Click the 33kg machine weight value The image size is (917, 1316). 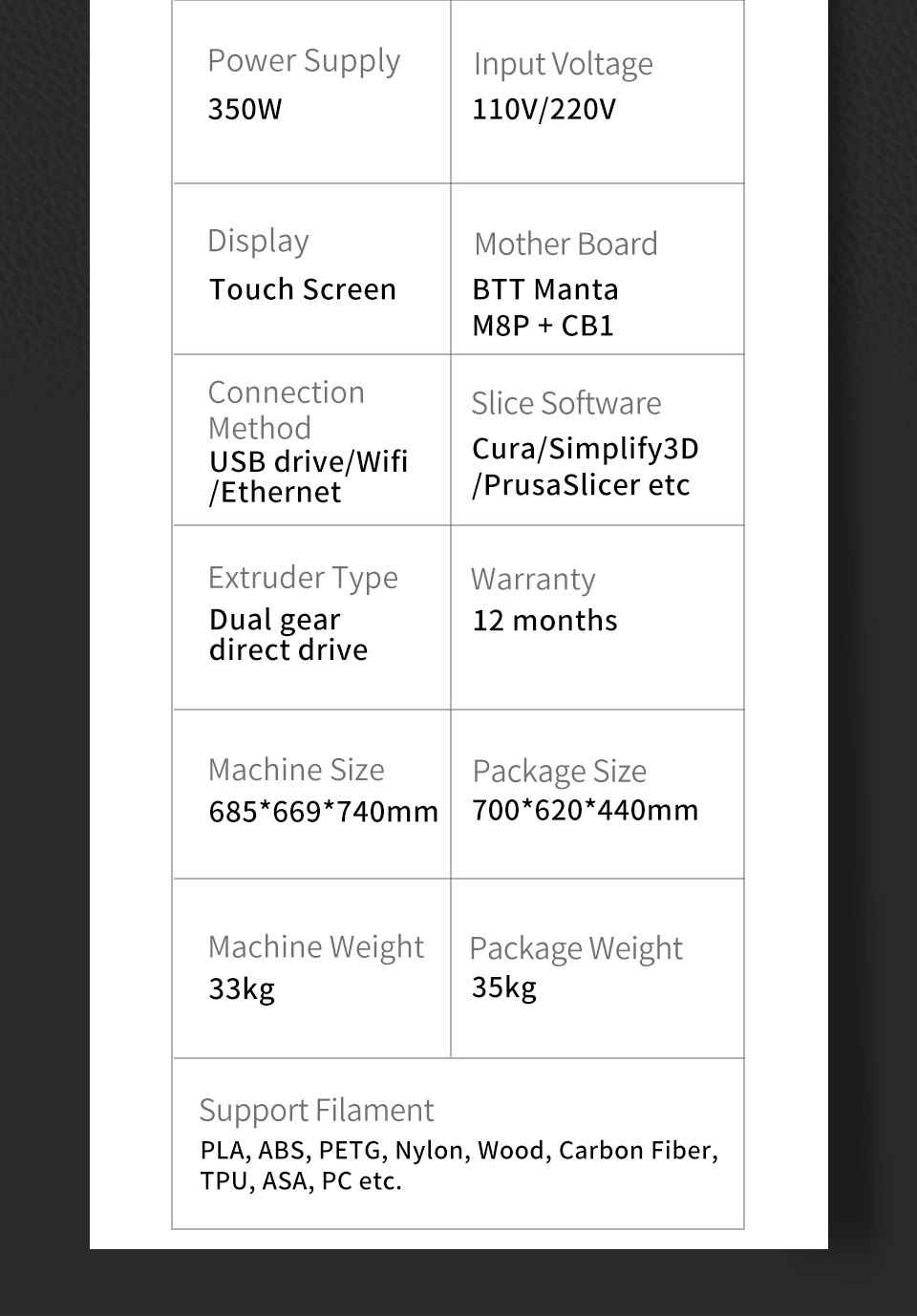point(242,988)
